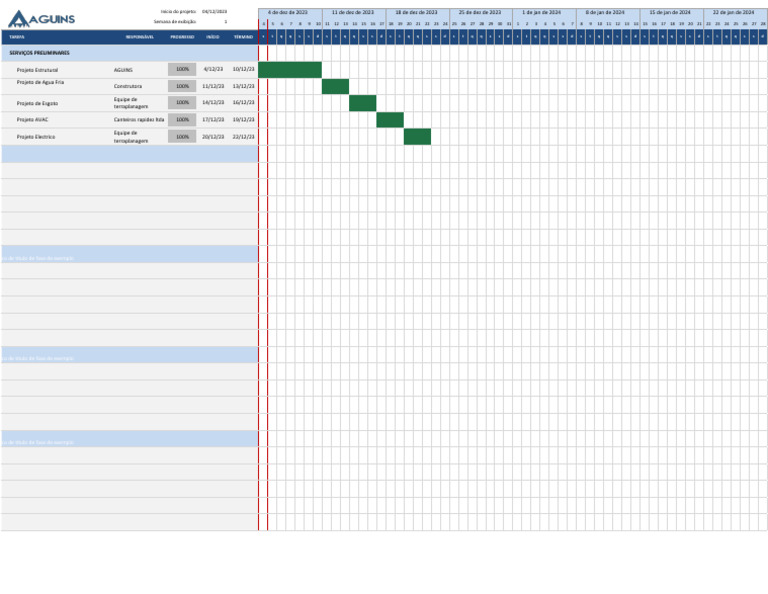
Task: Select the 100% progress of Projeto de Esgoto
Action: tap(182, 102)
